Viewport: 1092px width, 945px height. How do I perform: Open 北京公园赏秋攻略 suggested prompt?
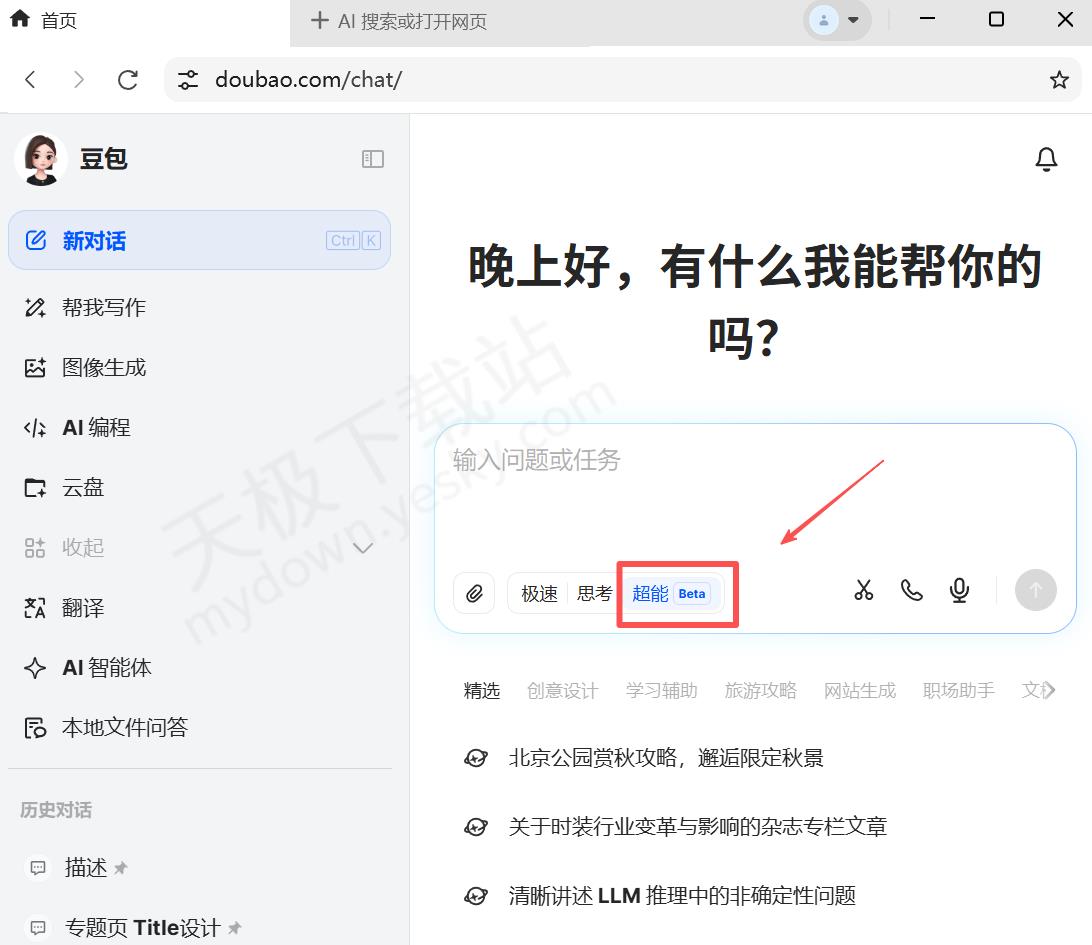(665, 758)
